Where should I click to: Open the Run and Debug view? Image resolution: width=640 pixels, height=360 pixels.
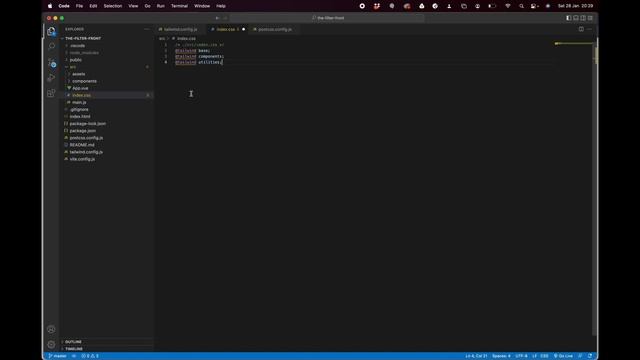click(x=51, y=78)
